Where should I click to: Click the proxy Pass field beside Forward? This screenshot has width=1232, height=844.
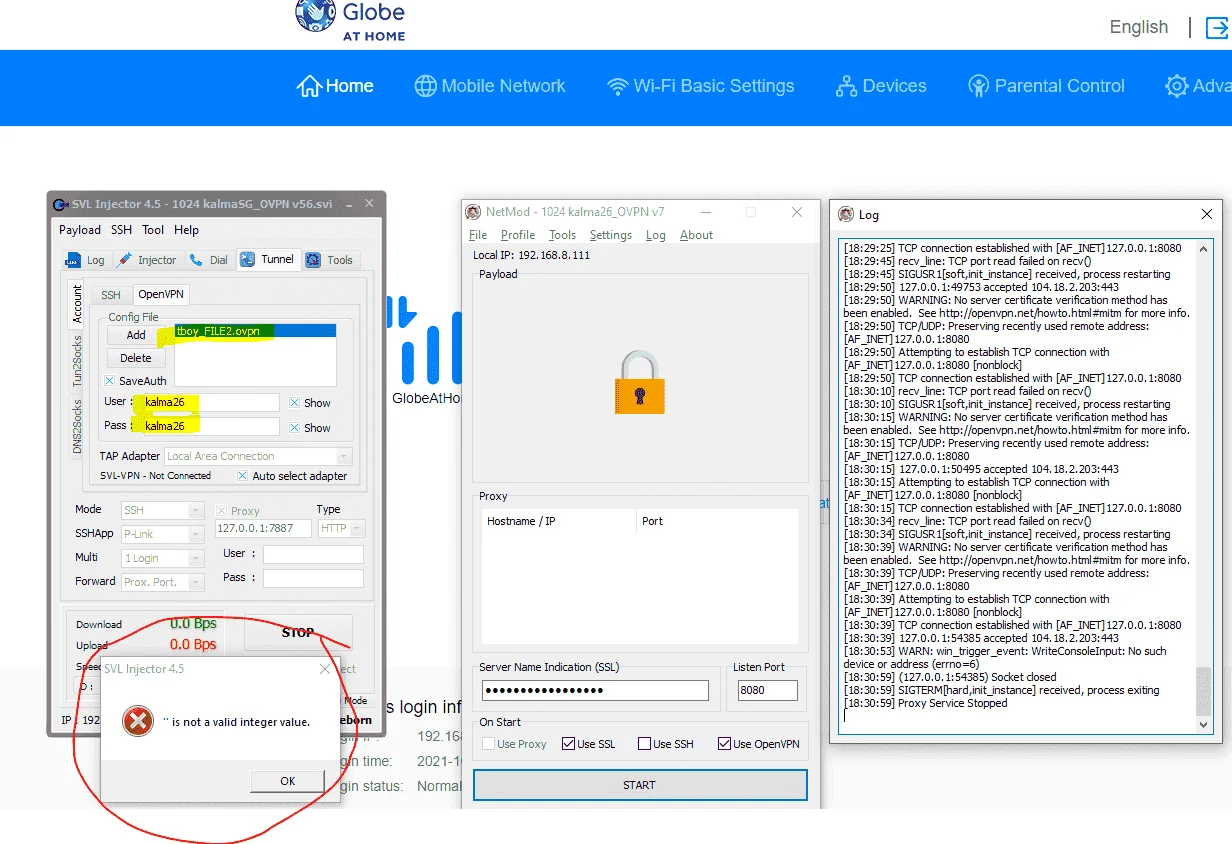pyautogui.click(x=313, y=578)
